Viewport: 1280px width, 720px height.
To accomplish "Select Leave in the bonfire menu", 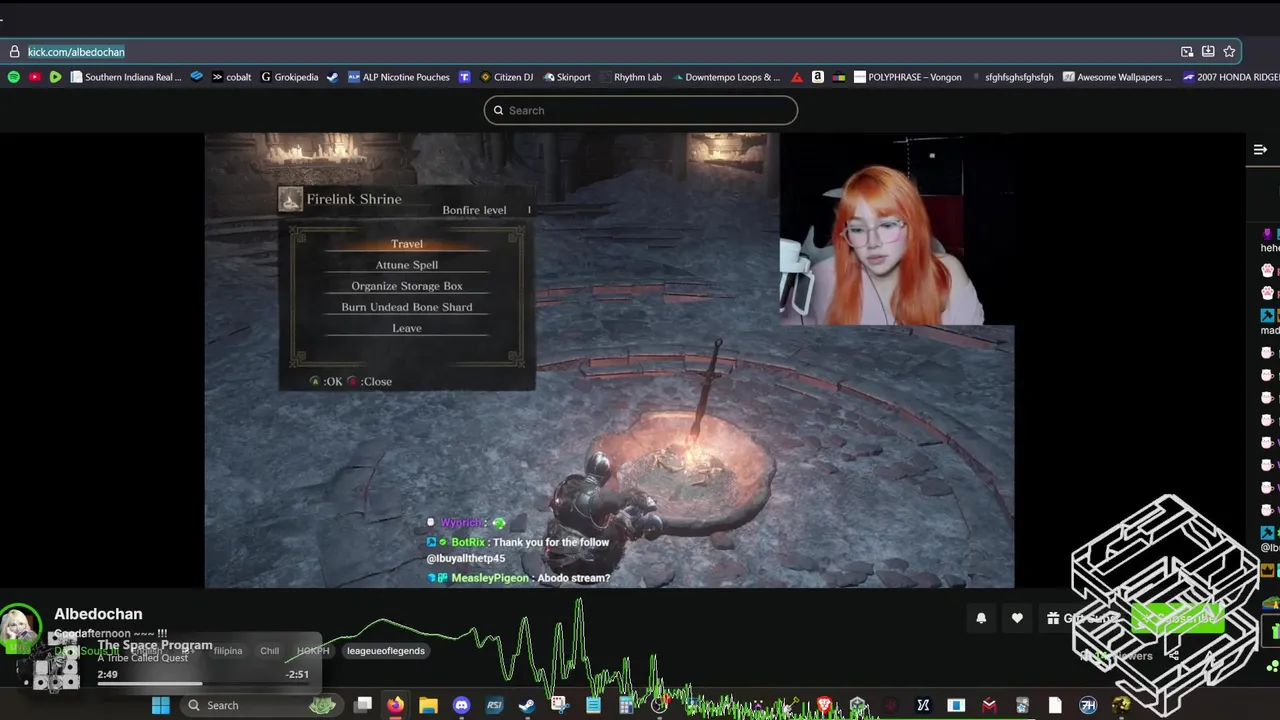I will 407,328.
